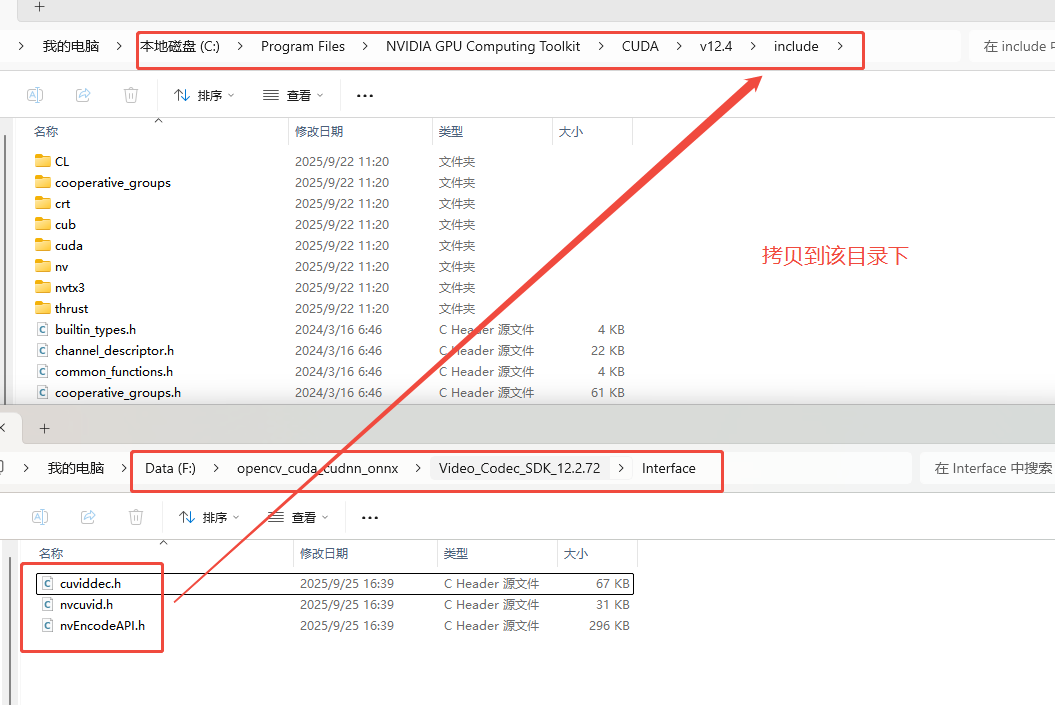
Task: Click the rename icon in the include window toolbar
Action: 35,95
